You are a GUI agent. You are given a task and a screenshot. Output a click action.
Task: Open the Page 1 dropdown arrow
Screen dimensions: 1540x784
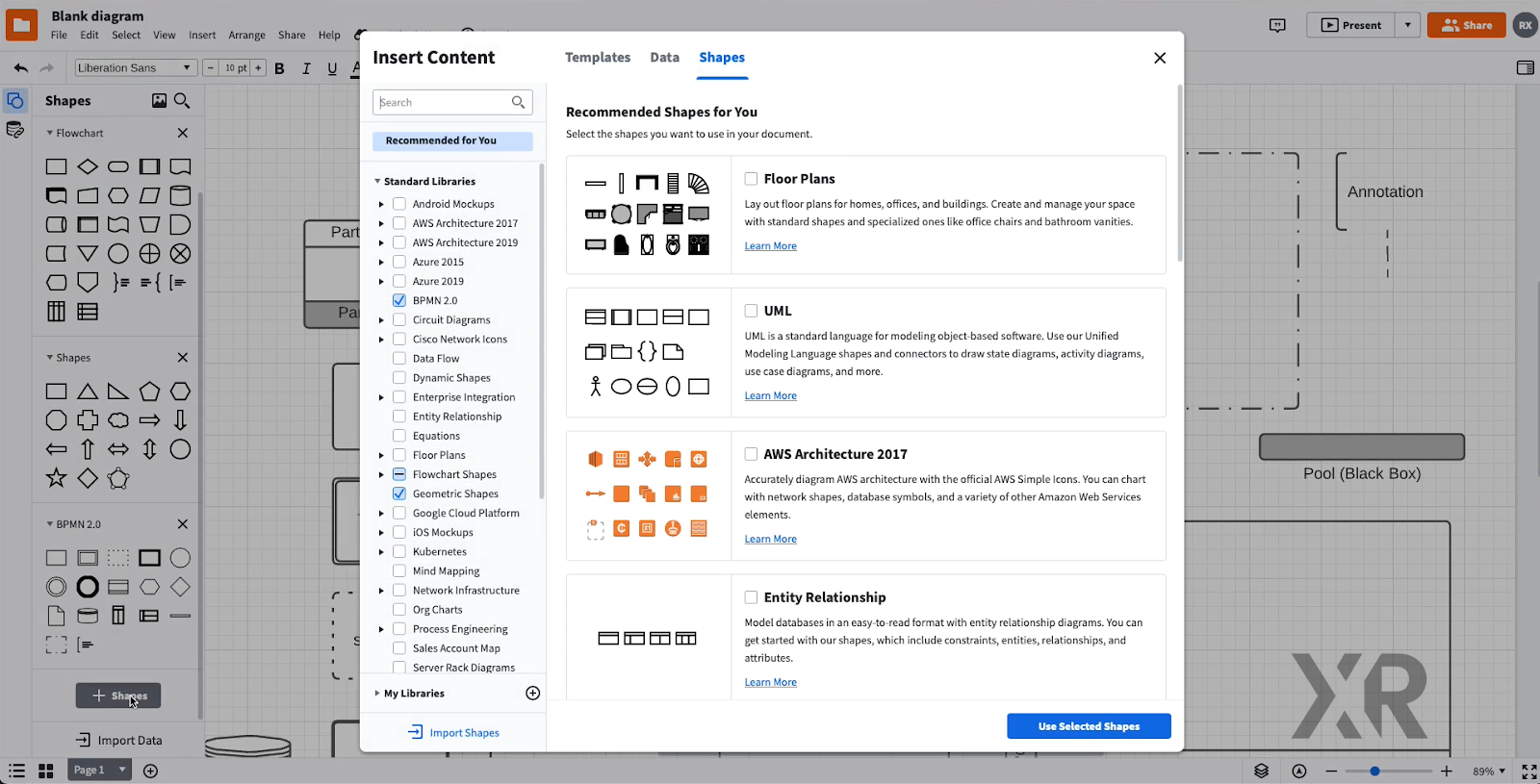[x=122, y=771]
